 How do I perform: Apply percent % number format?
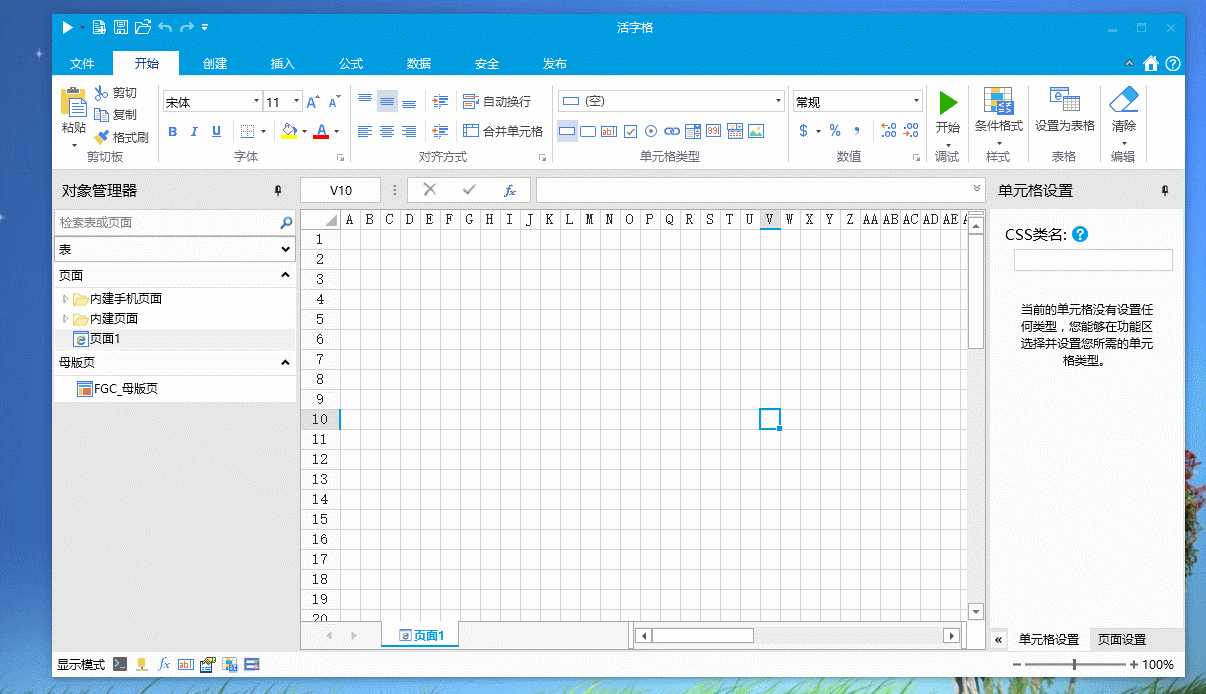835,131
